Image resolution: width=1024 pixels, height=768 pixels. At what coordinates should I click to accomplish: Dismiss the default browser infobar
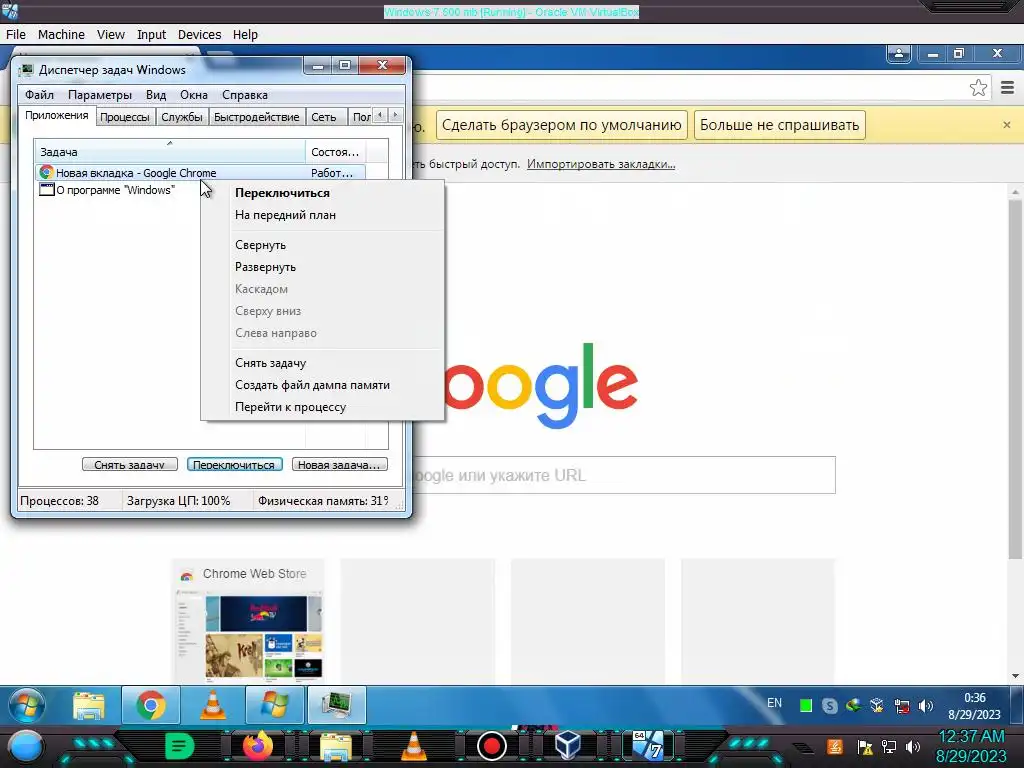point(1006,125)
